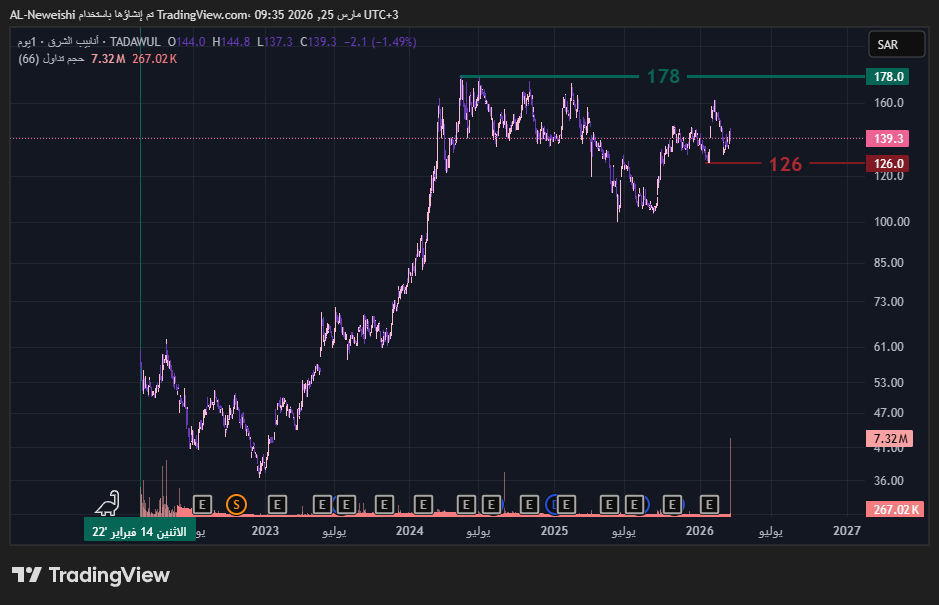Image resolution: width=939 pixels, height=605 pixels.
Task: Click the TradingView logo at the bottom
Action: 91,575
